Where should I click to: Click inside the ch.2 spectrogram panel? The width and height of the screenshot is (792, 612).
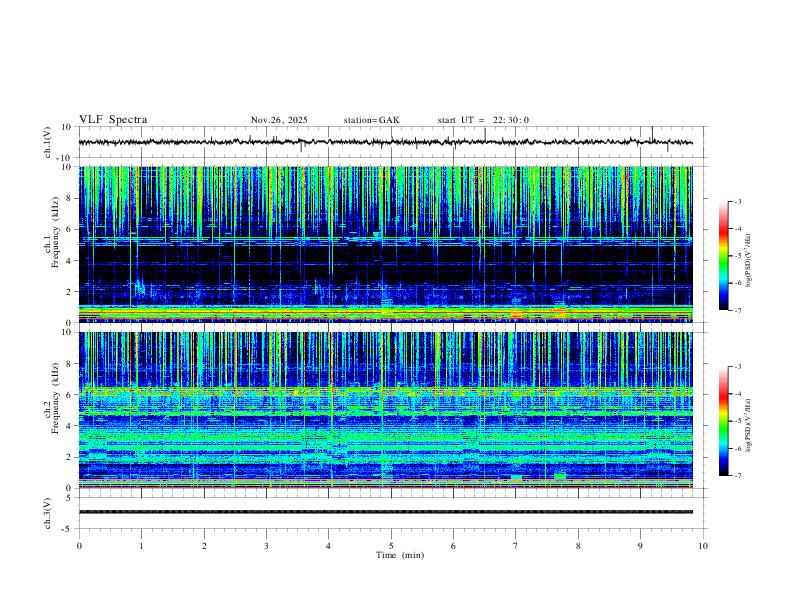point(386,410)
